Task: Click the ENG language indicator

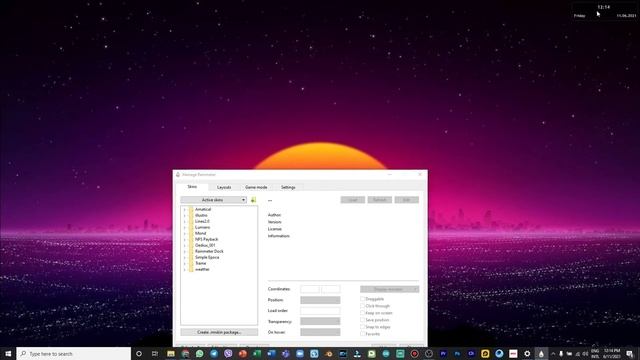Action: click(595, 353)
